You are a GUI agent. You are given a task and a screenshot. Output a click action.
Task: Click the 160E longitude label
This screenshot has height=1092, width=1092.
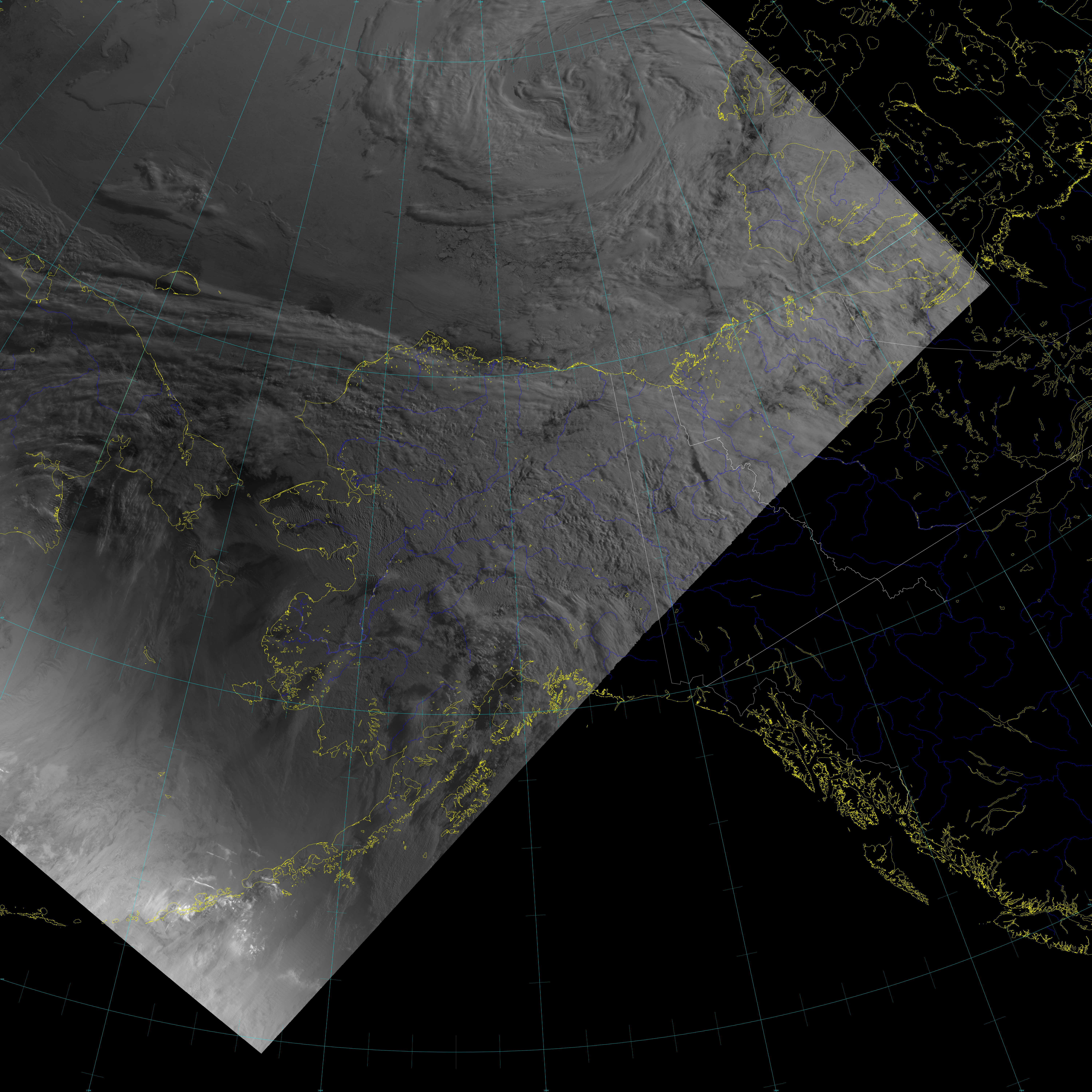tap(119, 2)
